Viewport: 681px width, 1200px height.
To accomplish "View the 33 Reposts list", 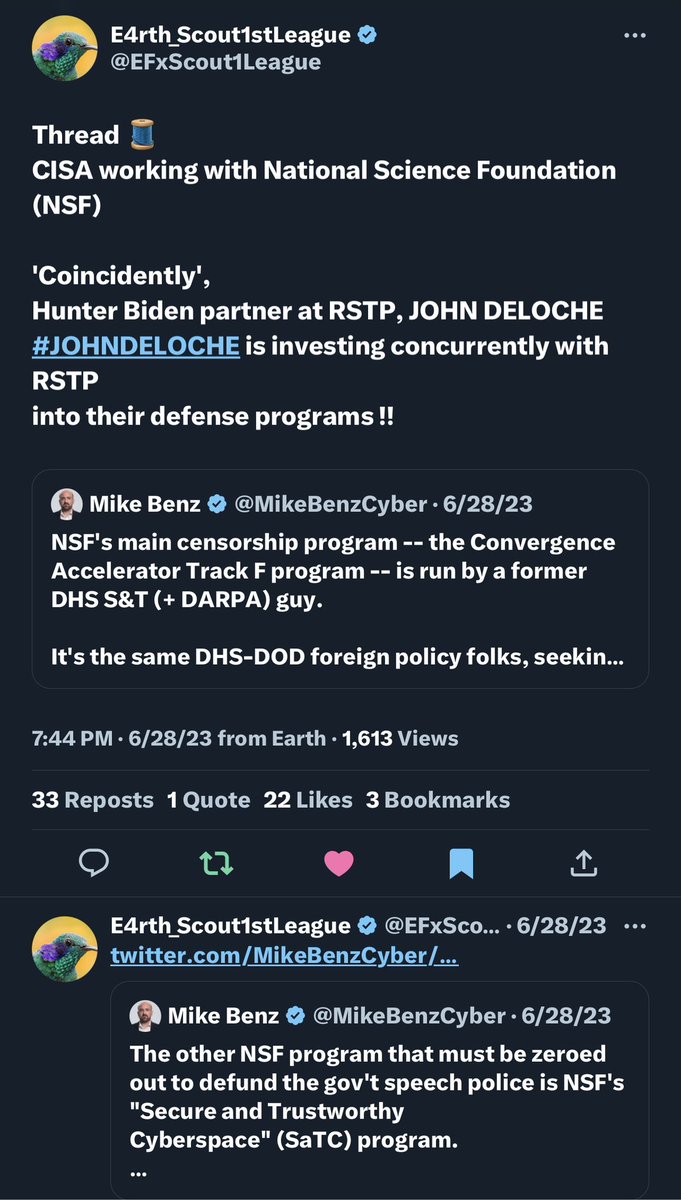I will [93, 800].
